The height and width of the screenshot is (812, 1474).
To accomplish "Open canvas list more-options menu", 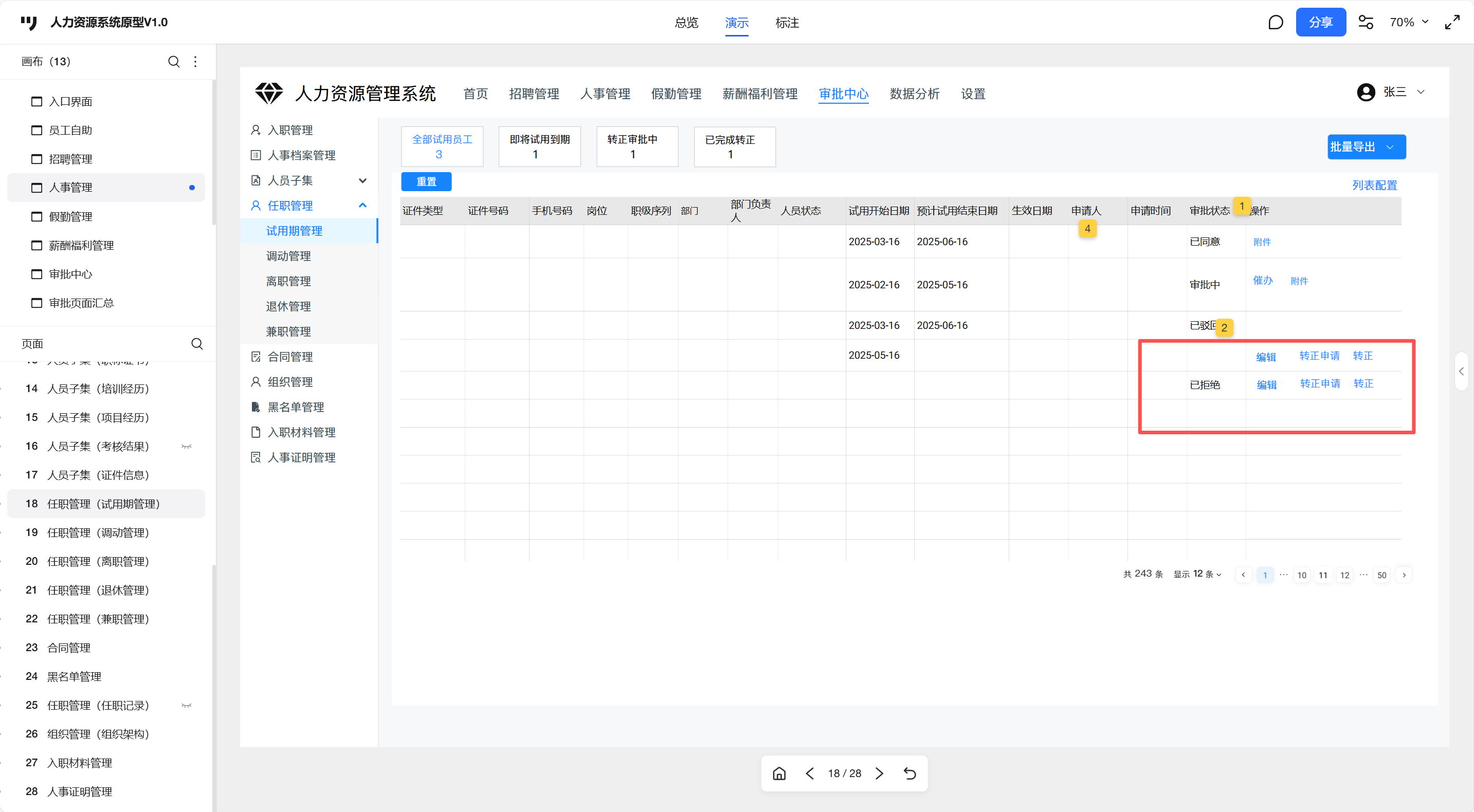I will tap(196, 61).
